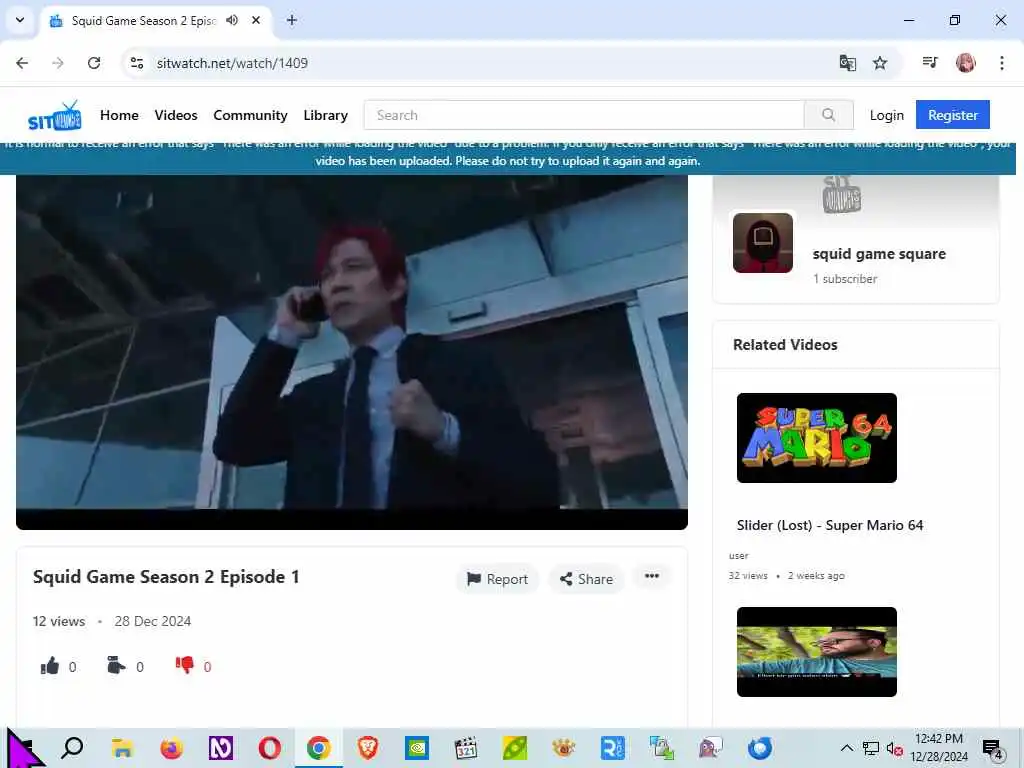Click the '28 Dec 2024' date

[x=153, y=621]
